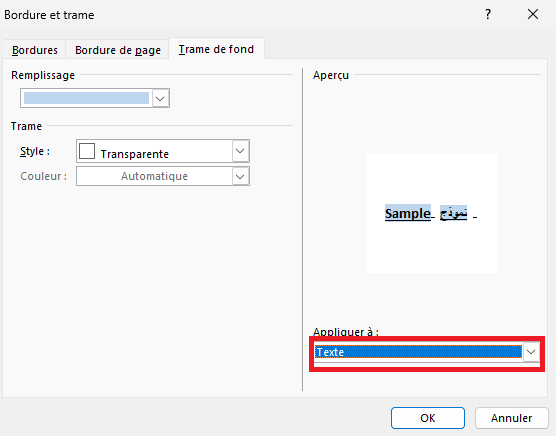Click the white Aperçu preview area

tap(431, 213)
